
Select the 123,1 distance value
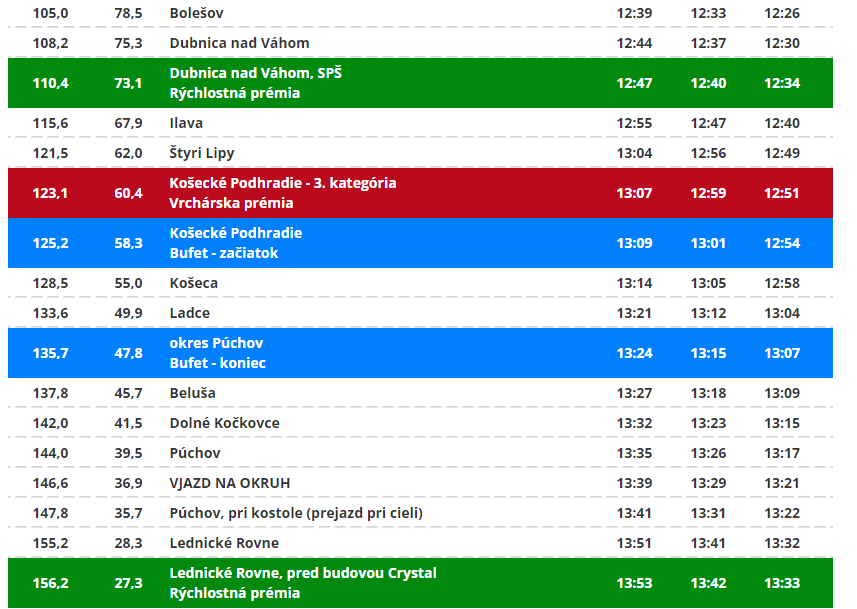50,193
